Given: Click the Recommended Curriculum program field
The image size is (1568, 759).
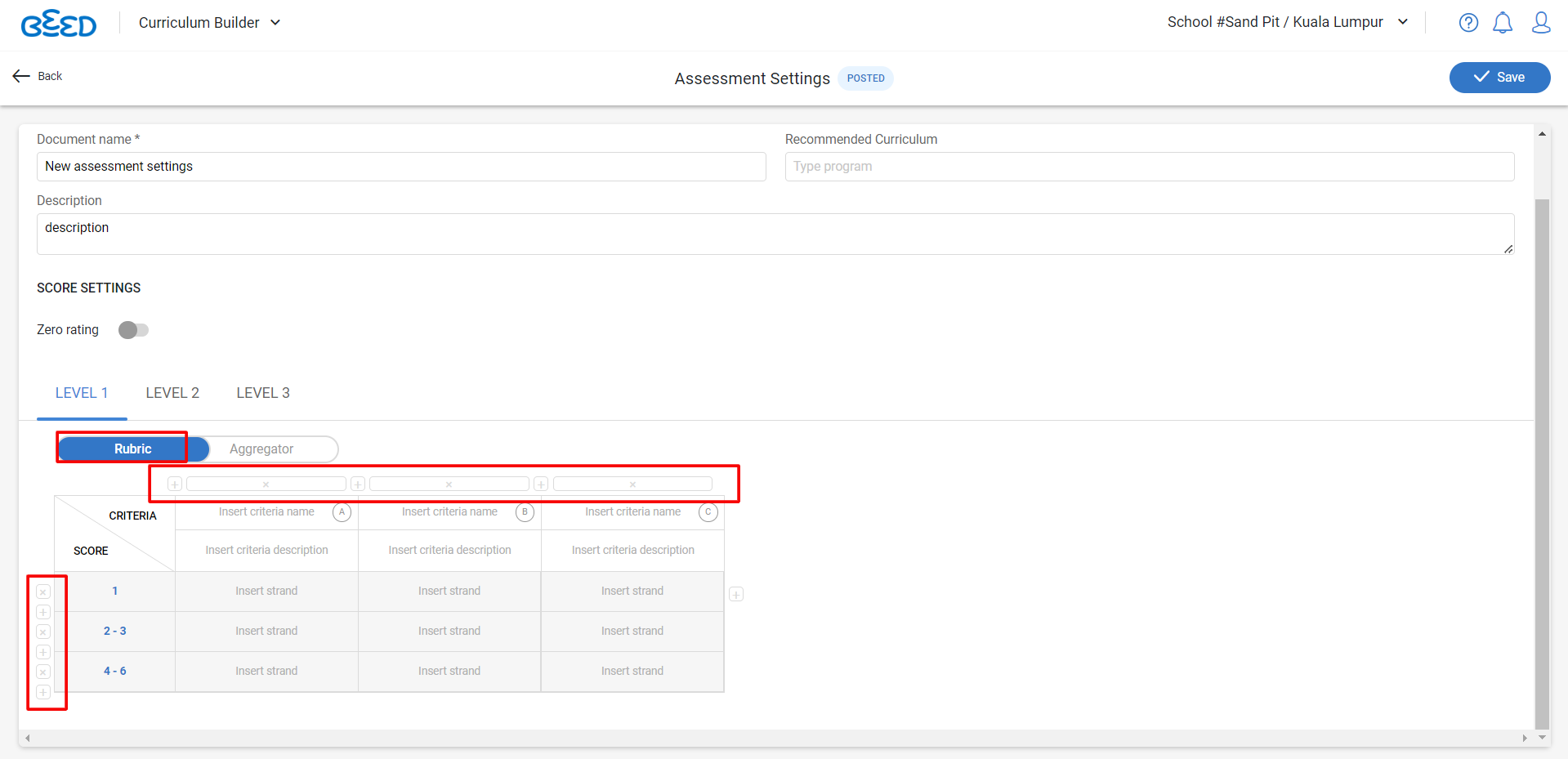Looking at the screenshot, I should click(x=1150, y=167).
